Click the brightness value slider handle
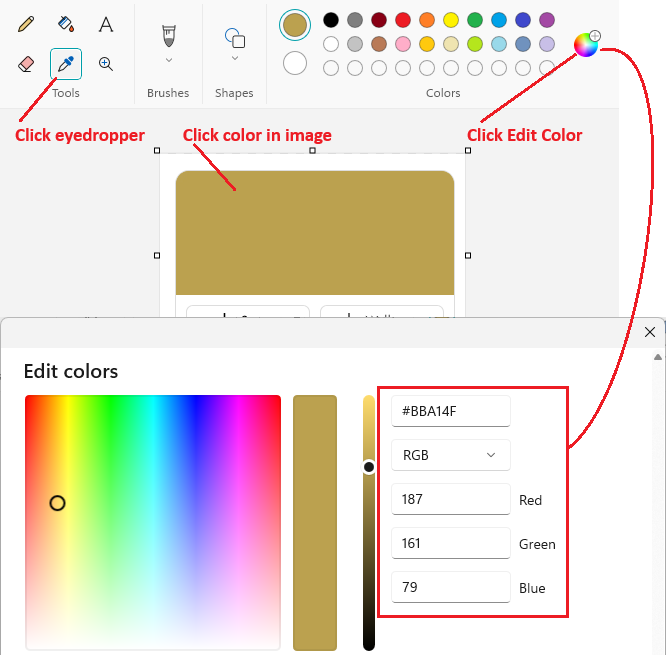Image resolution: width=666 pixels, height=655 pixels. click(369, 467)
